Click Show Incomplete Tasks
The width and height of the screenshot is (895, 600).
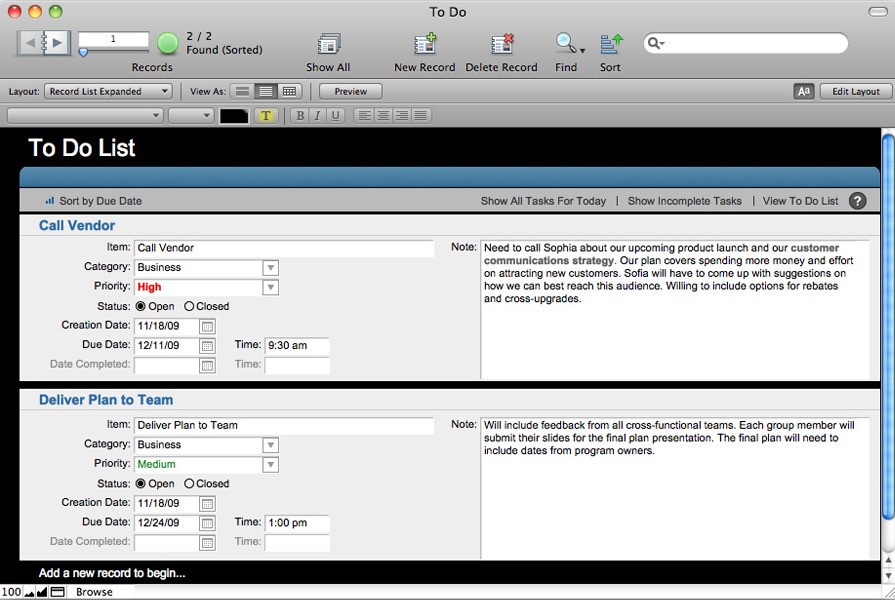pos(684,201)
